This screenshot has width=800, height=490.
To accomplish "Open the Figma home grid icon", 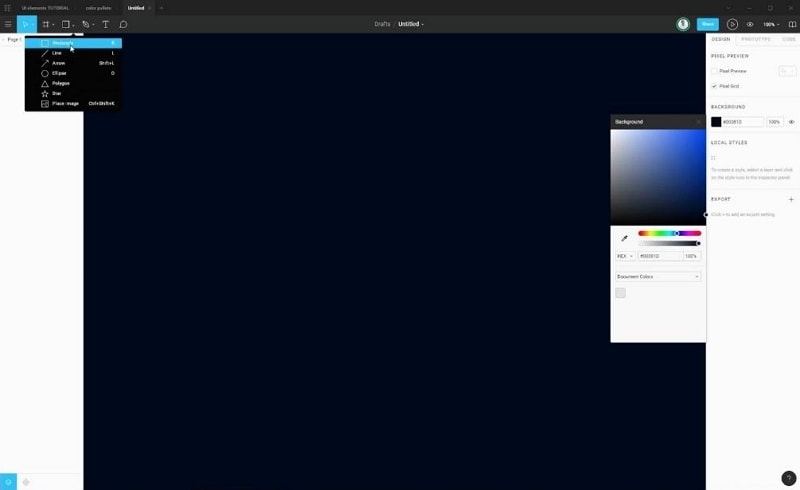I will point(7,8).
